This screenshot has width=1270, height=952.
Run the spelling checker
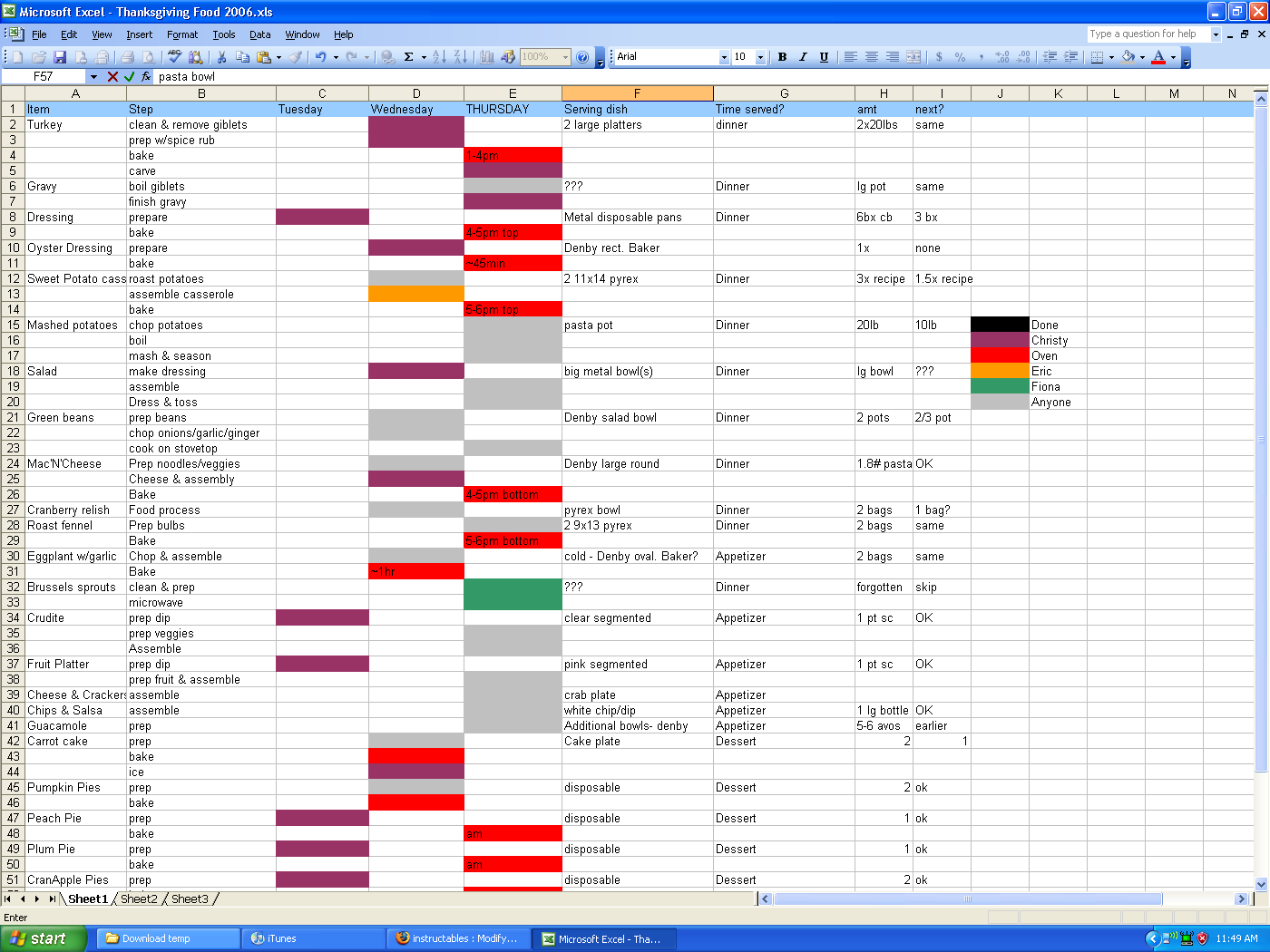174,56
